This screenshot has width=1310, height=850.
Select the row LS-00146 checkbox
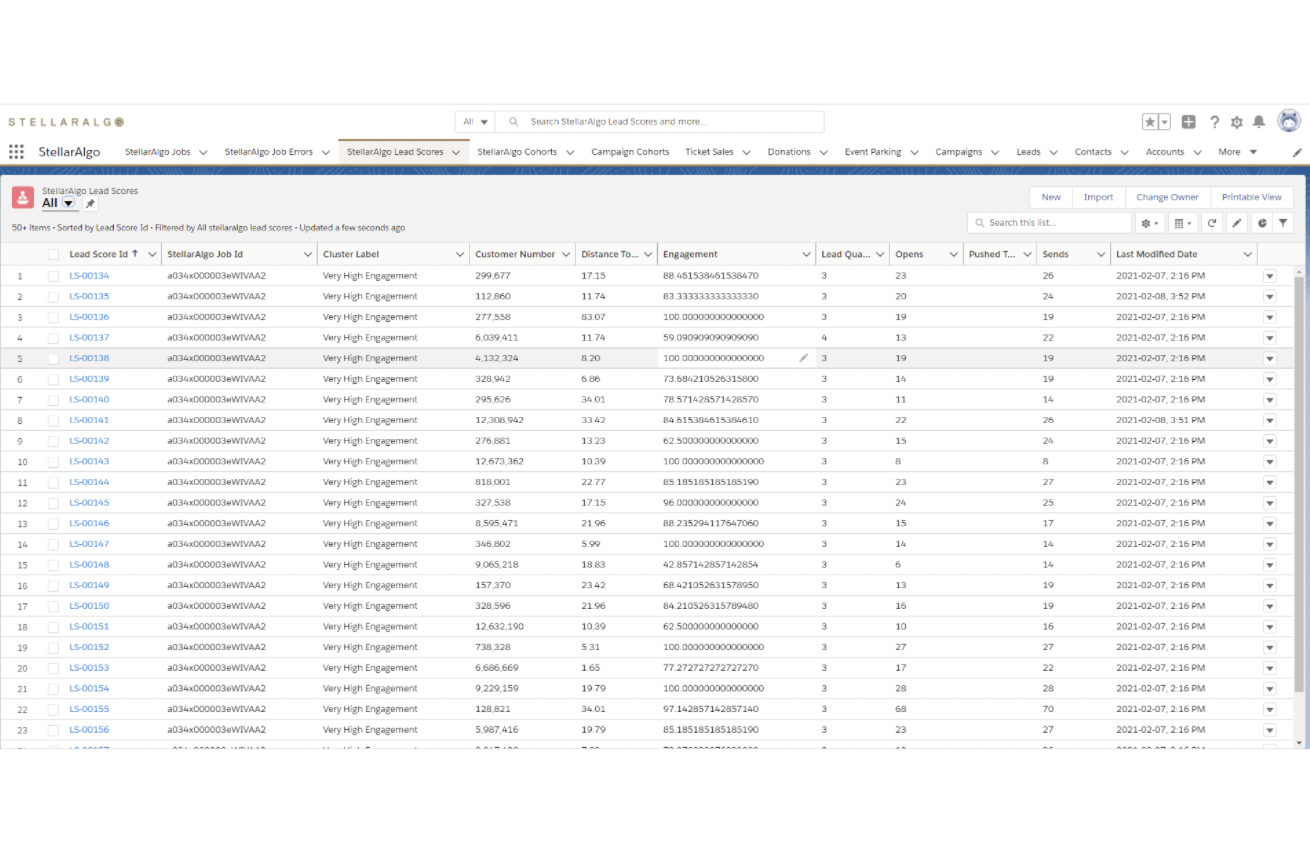click(x=53, y=523)
